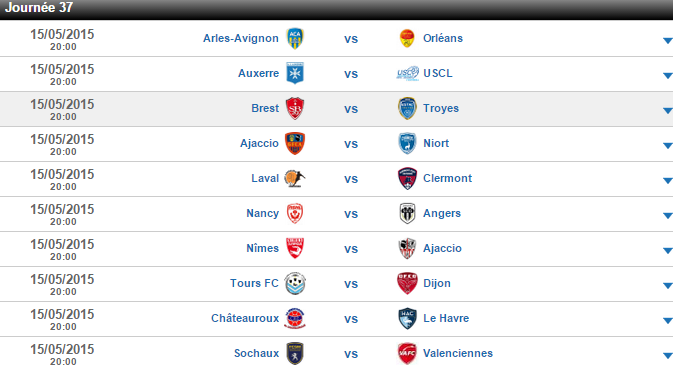673x370 pixels.
Task: Expand the Arles-Avignon vs Orléans match details
Action: [x=667, y=41]
